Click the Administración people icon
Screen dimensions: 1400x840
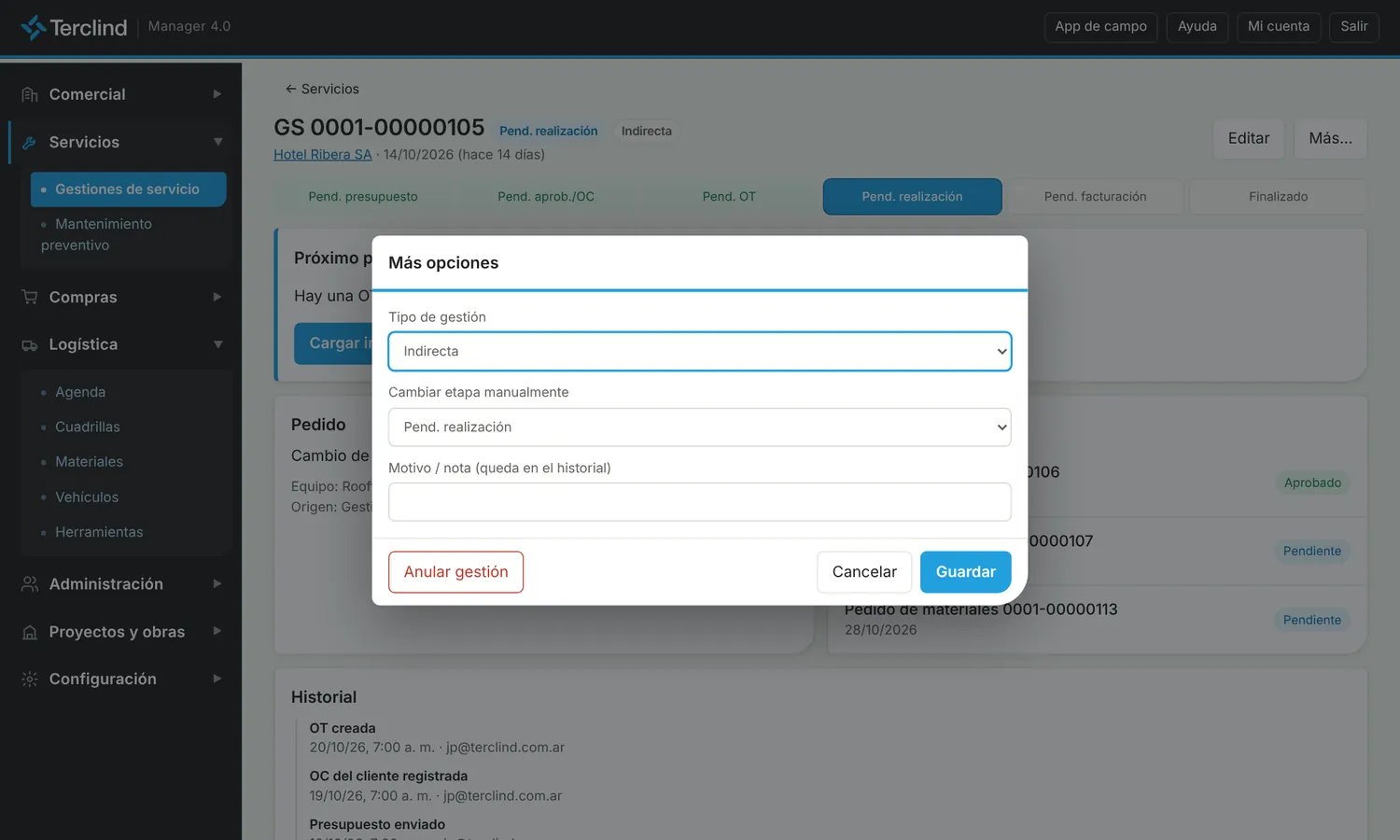30,584
